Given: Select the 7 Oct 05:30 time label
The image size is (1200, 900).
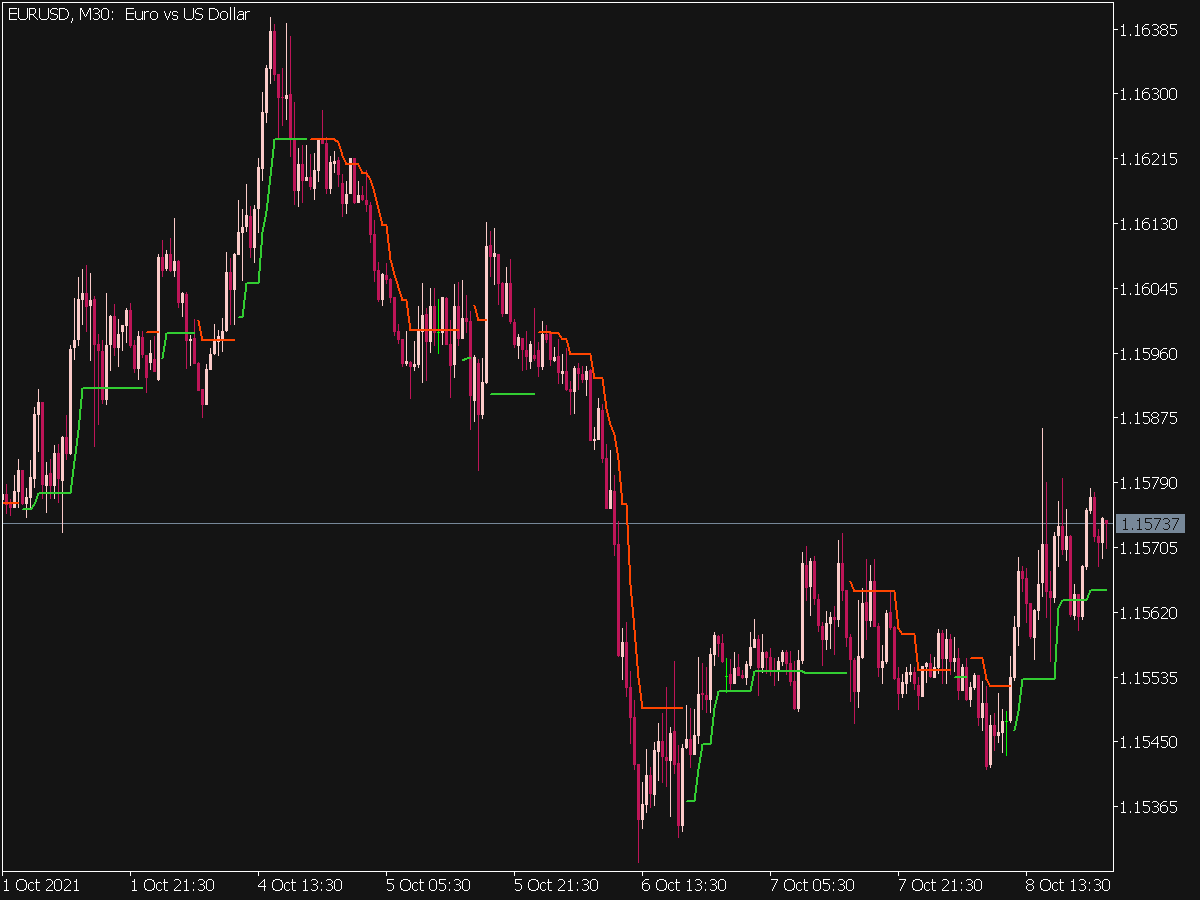Looking at the screenshot, I should 812,885.
